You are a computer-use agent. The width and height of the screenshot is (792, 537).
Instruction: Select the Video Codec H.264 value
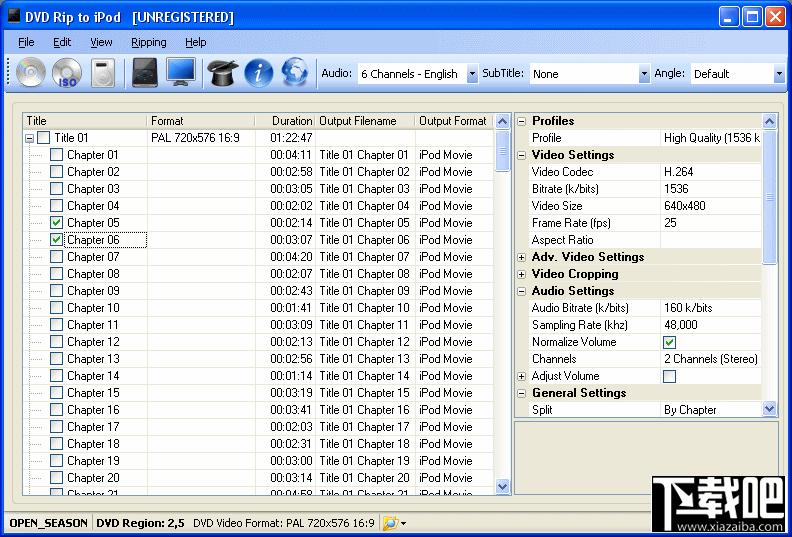pyautogui.click(x=711, y=172)
